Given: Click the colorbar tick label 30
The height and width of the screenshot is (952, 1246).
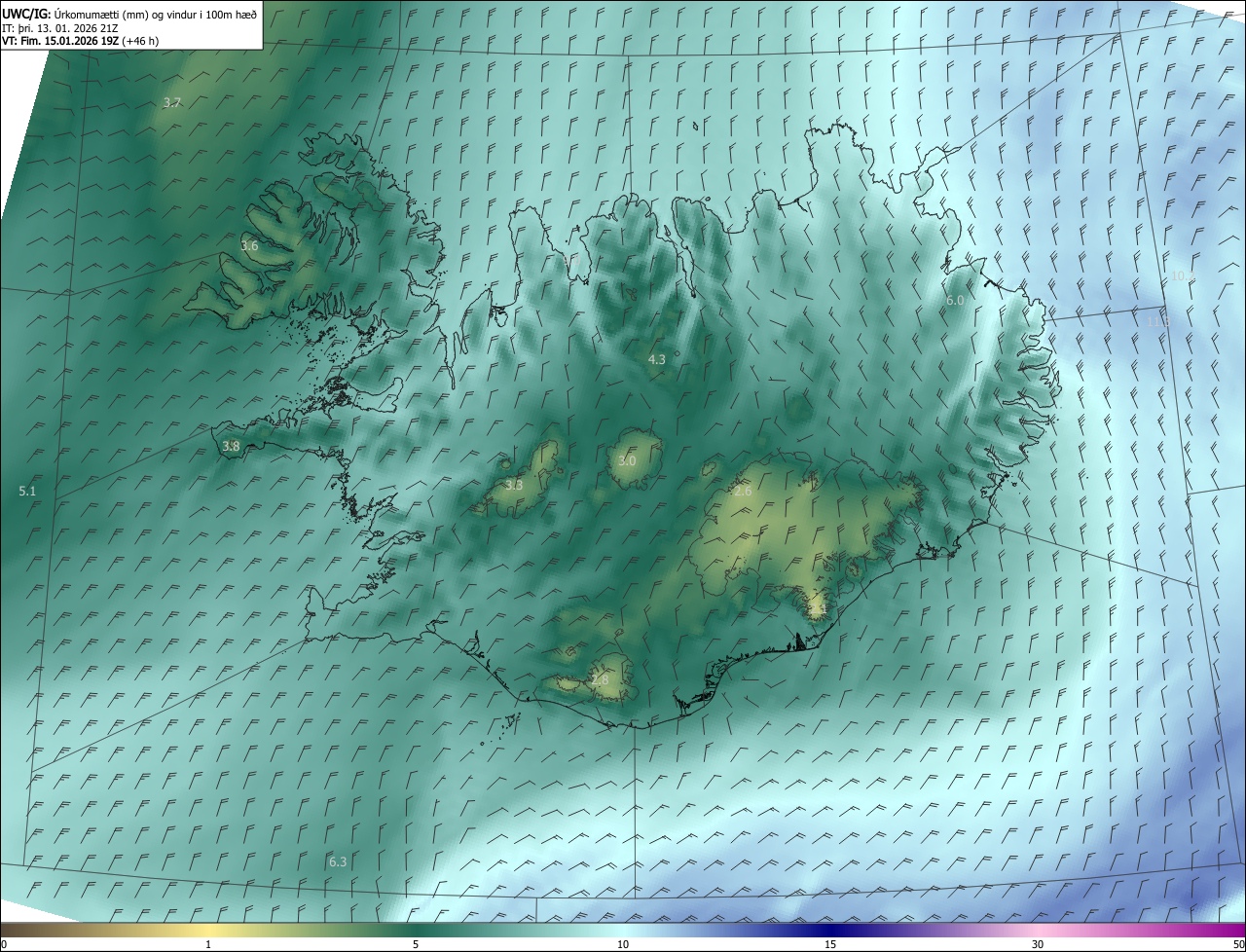Looking at the screenshot, I should click(1038, 944).
